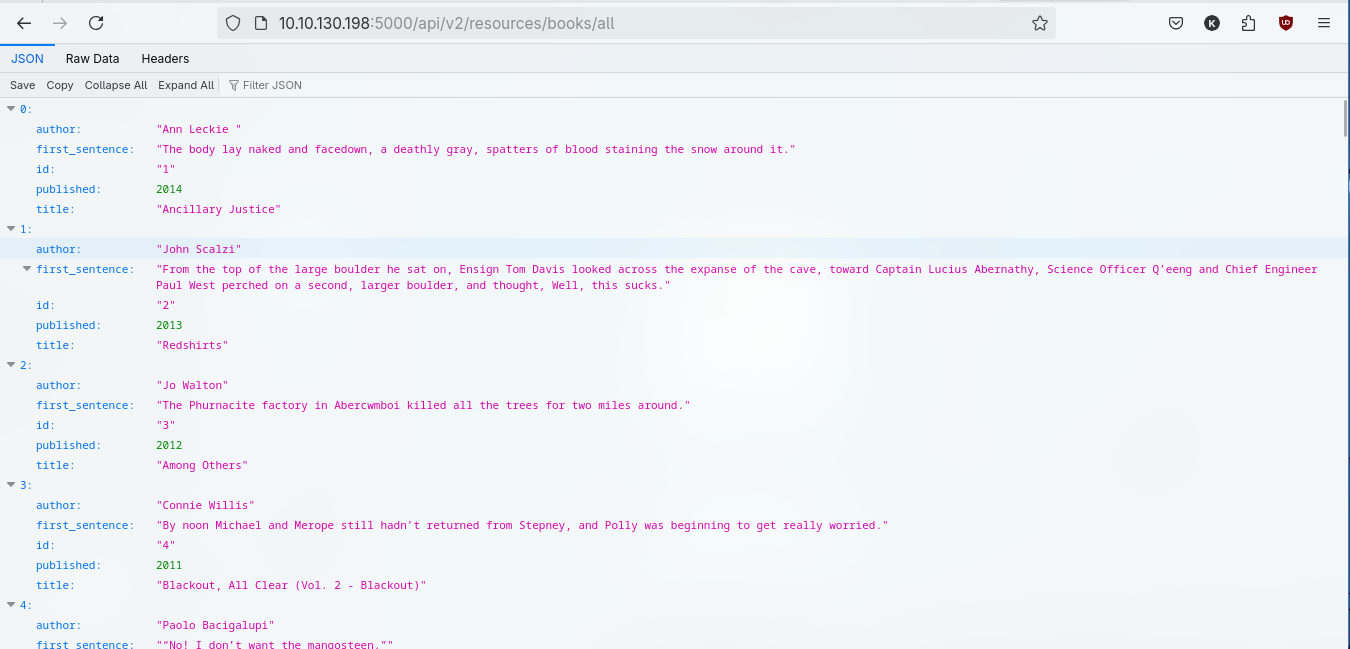Select the title "Redshirts"

(x=192, y=345)
